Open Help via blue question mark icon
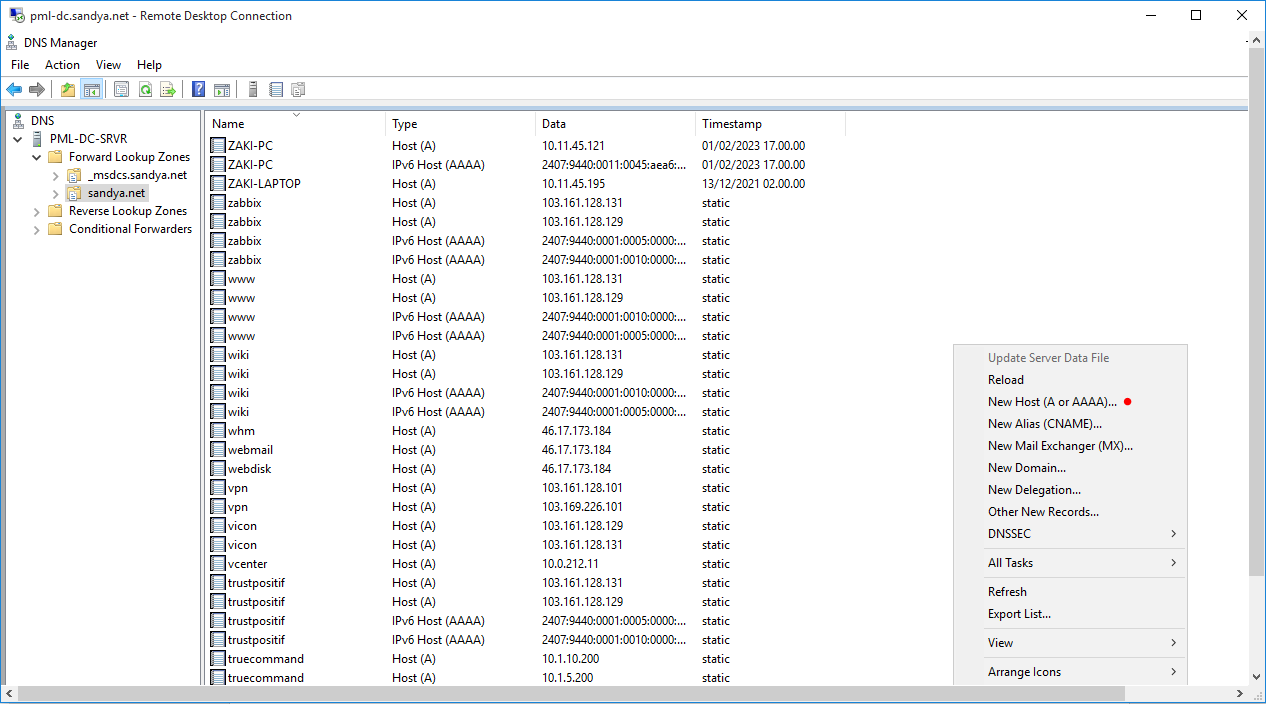 pyautogui.click(x=199, y=90)
